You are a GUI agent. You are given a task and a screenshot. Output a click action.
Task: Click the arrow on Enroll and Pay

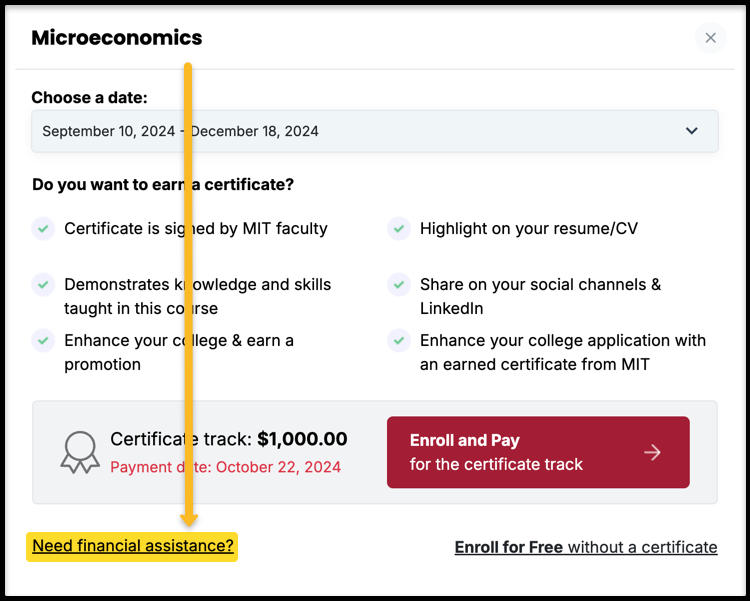tap(652, 452)
